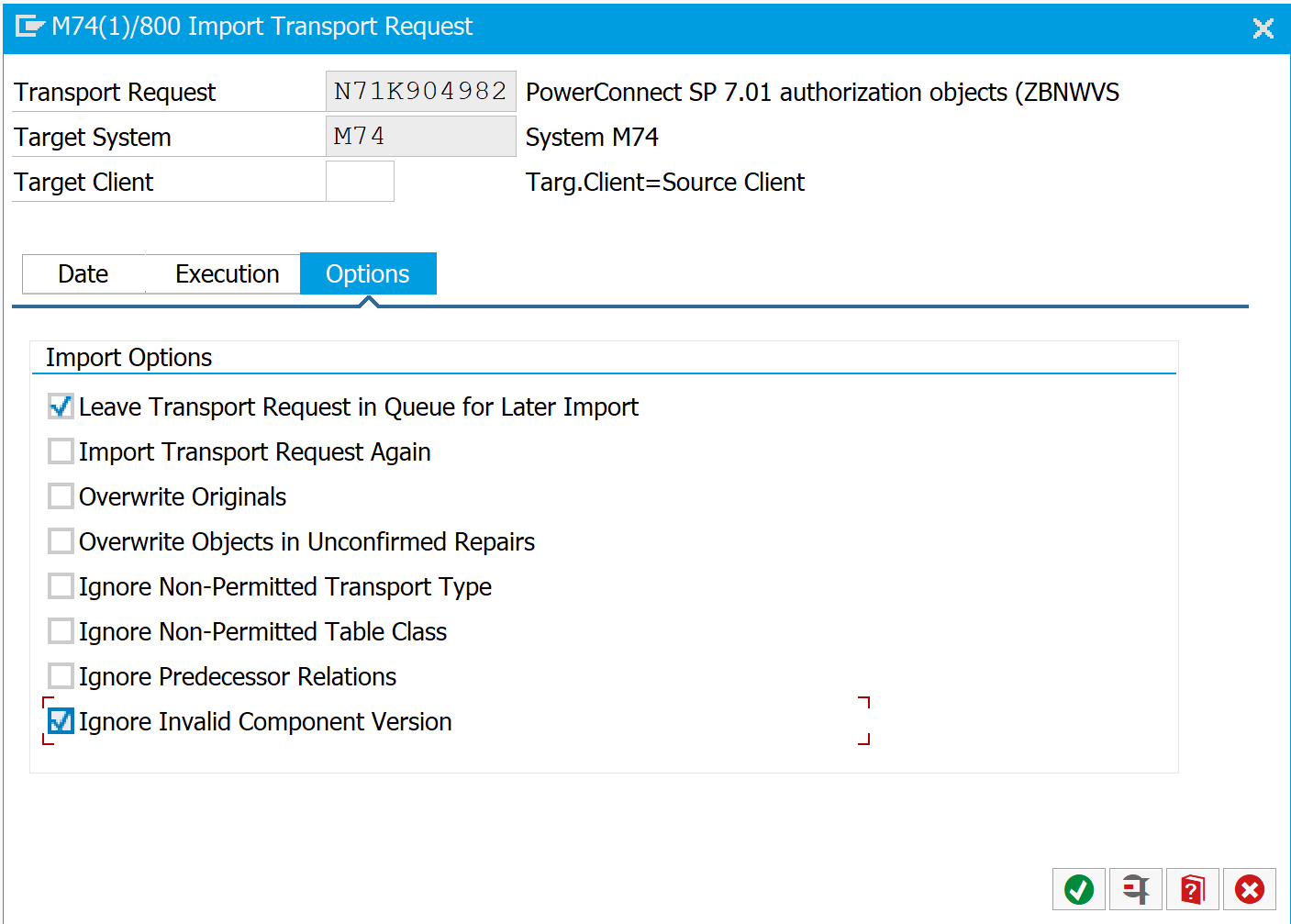
Task: Toggle Ignore Non-Permitted Table Class
Action: pyautogui.click(x=61, y=631)
